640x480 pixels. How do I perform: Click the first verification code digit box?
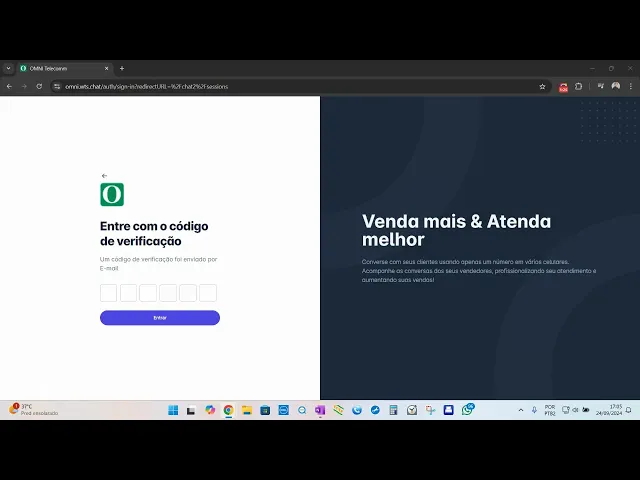109,293
